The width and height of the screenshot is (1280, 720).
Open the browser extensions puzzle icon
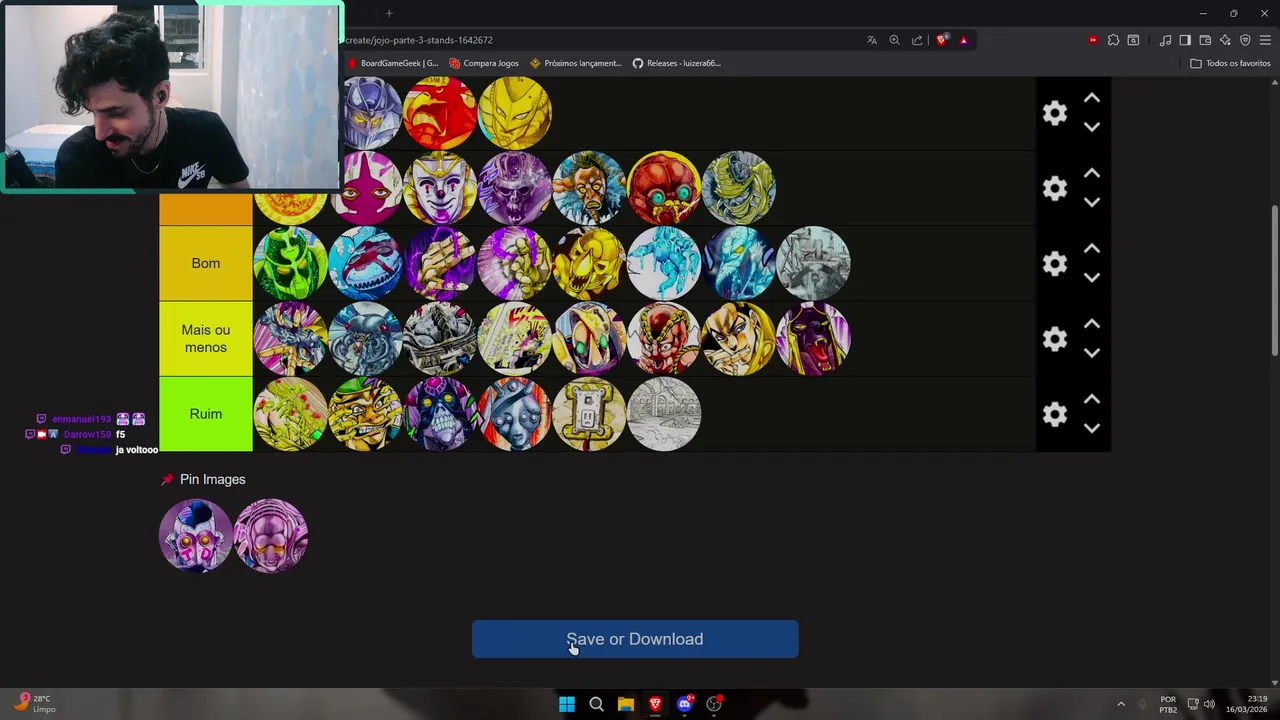pos(1113,40)
